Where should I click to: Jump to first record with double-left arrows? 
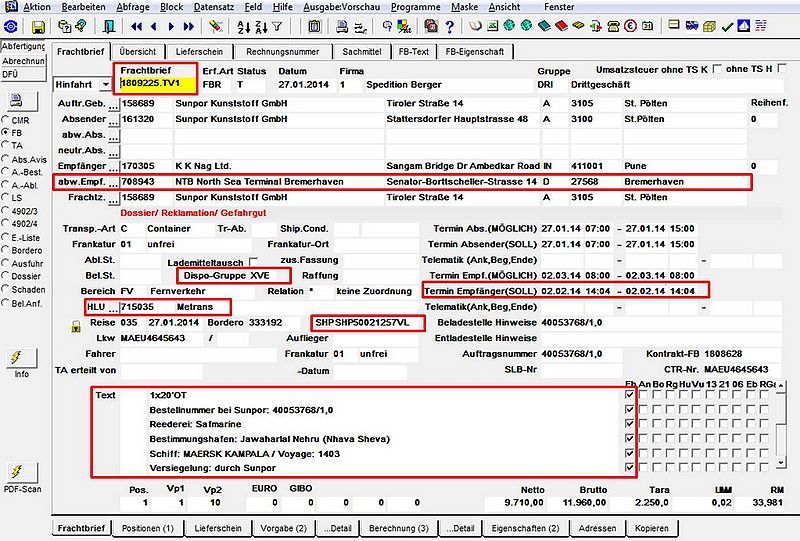(136, 27)
